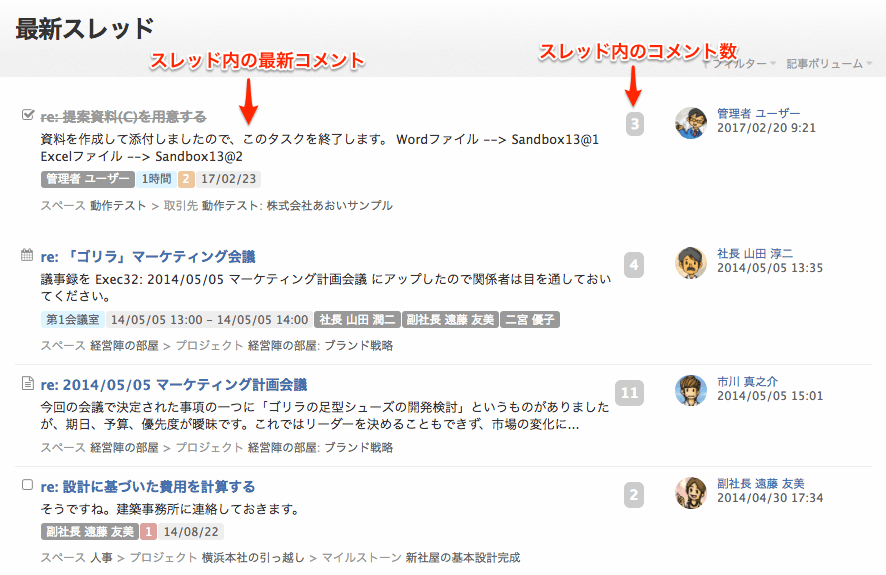Click the completed-task check icon beside 提案資料(C)を用意する

(x=28, y=115)
